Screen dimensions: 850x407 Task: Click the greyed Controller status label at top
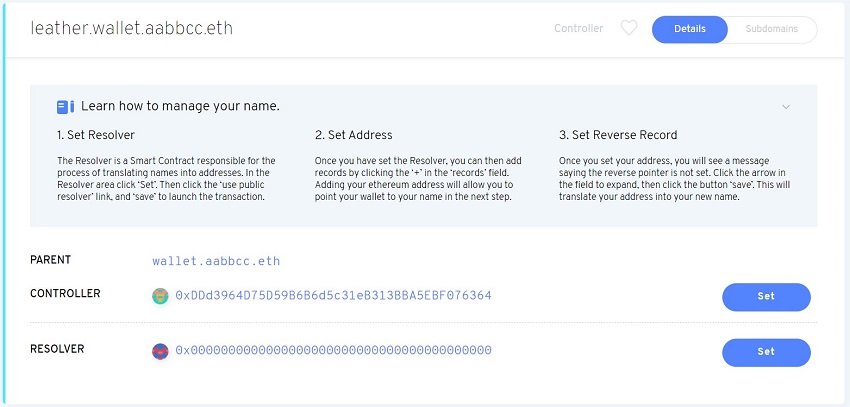pos(579,29)
